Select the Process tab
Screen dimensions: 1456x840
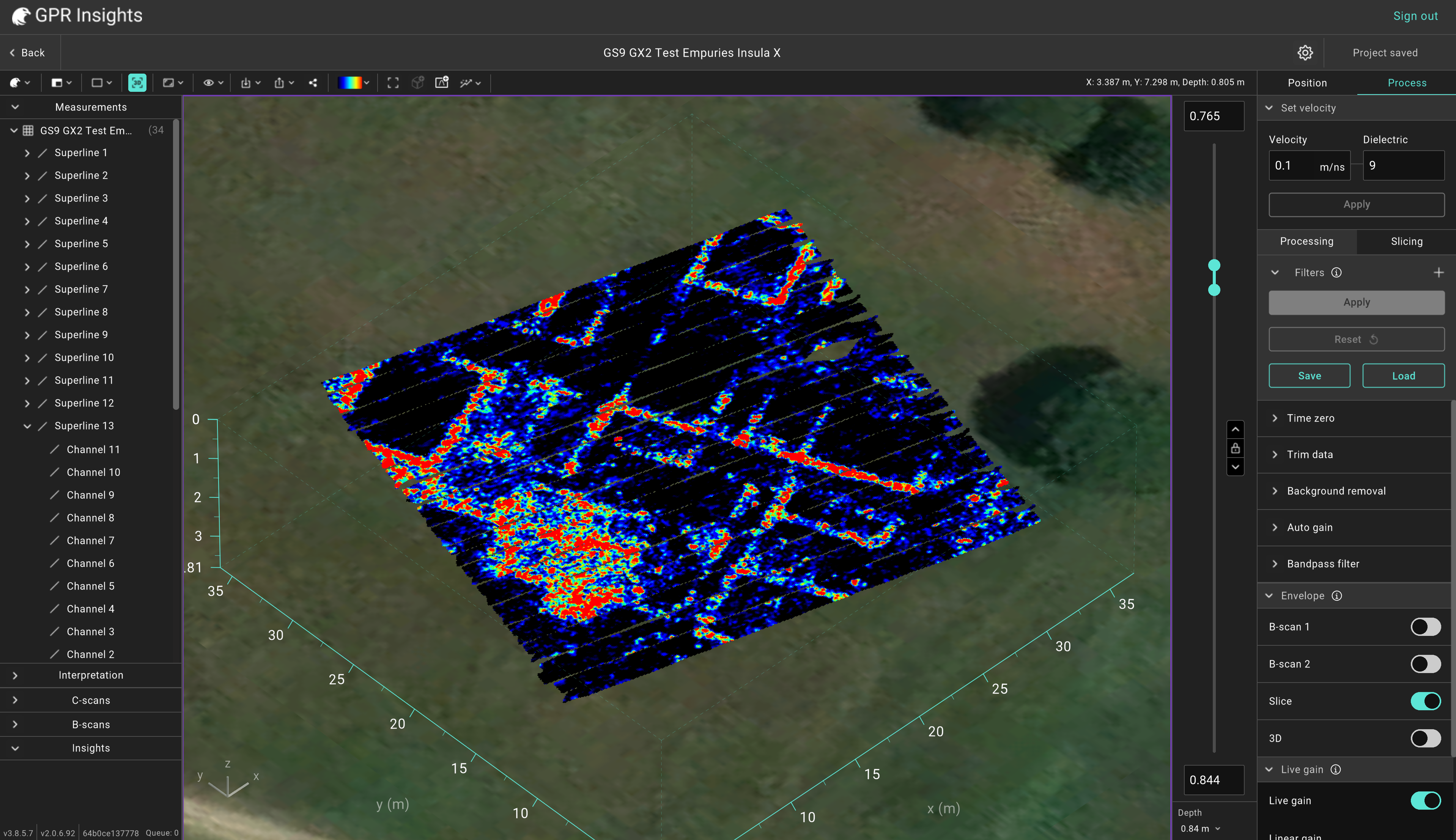coord(1406,82)
